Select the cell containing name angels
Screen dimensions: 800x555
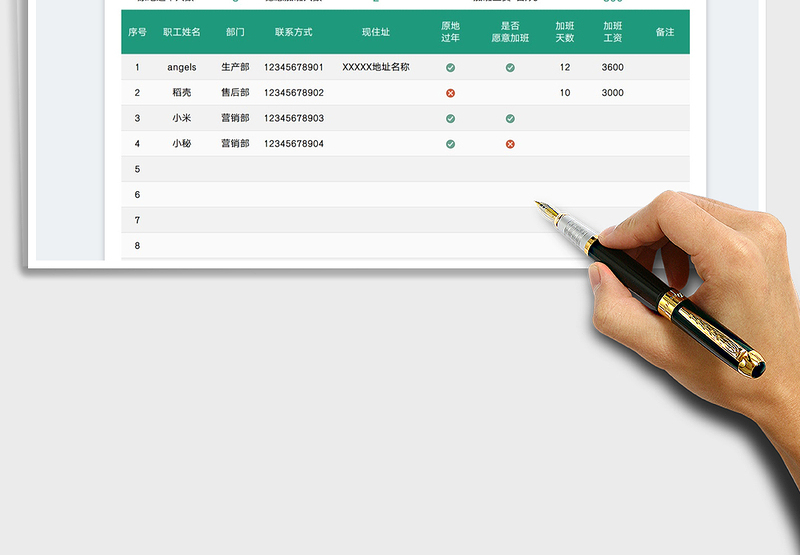(182, 68)
